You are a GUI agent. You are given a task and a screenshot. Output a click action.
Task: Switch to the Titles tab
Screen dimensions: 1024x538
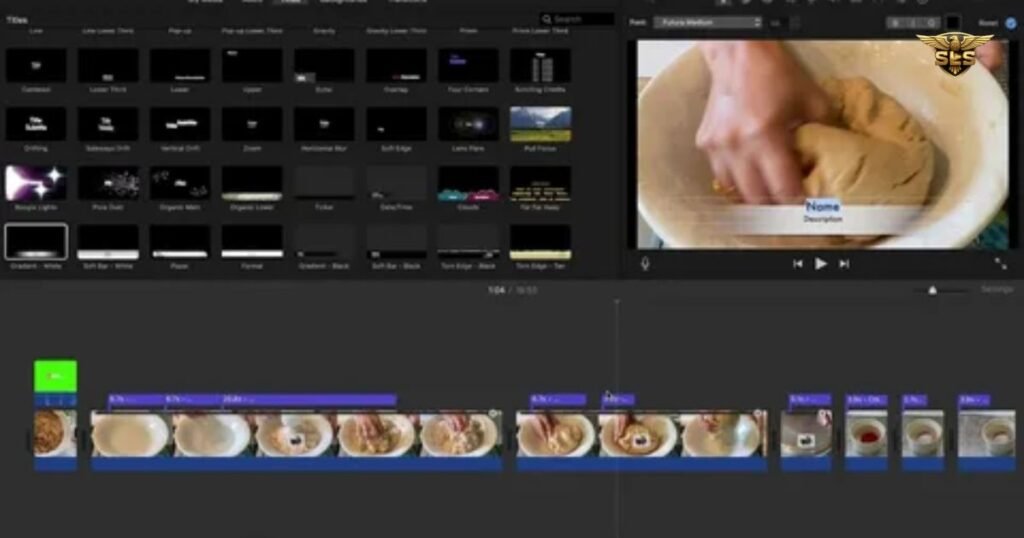pyautogui.click(x=291, y=2)
